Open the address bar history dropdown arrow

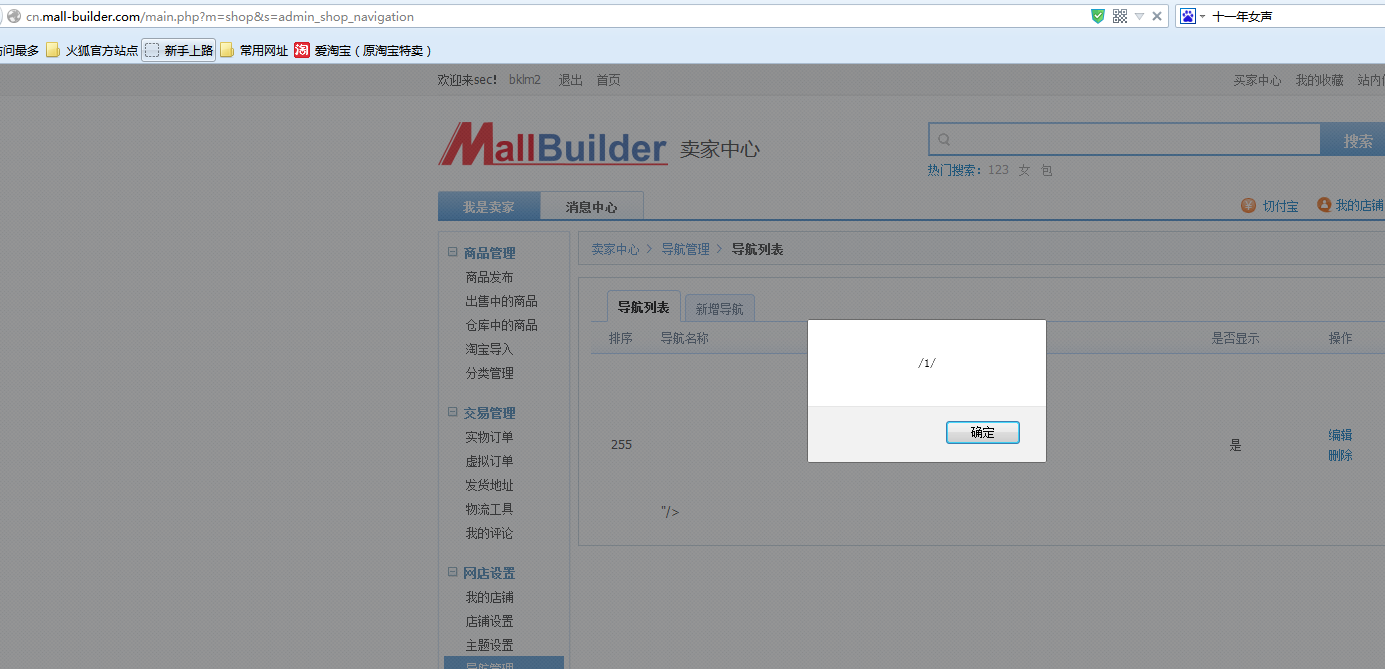[1139, 16]
